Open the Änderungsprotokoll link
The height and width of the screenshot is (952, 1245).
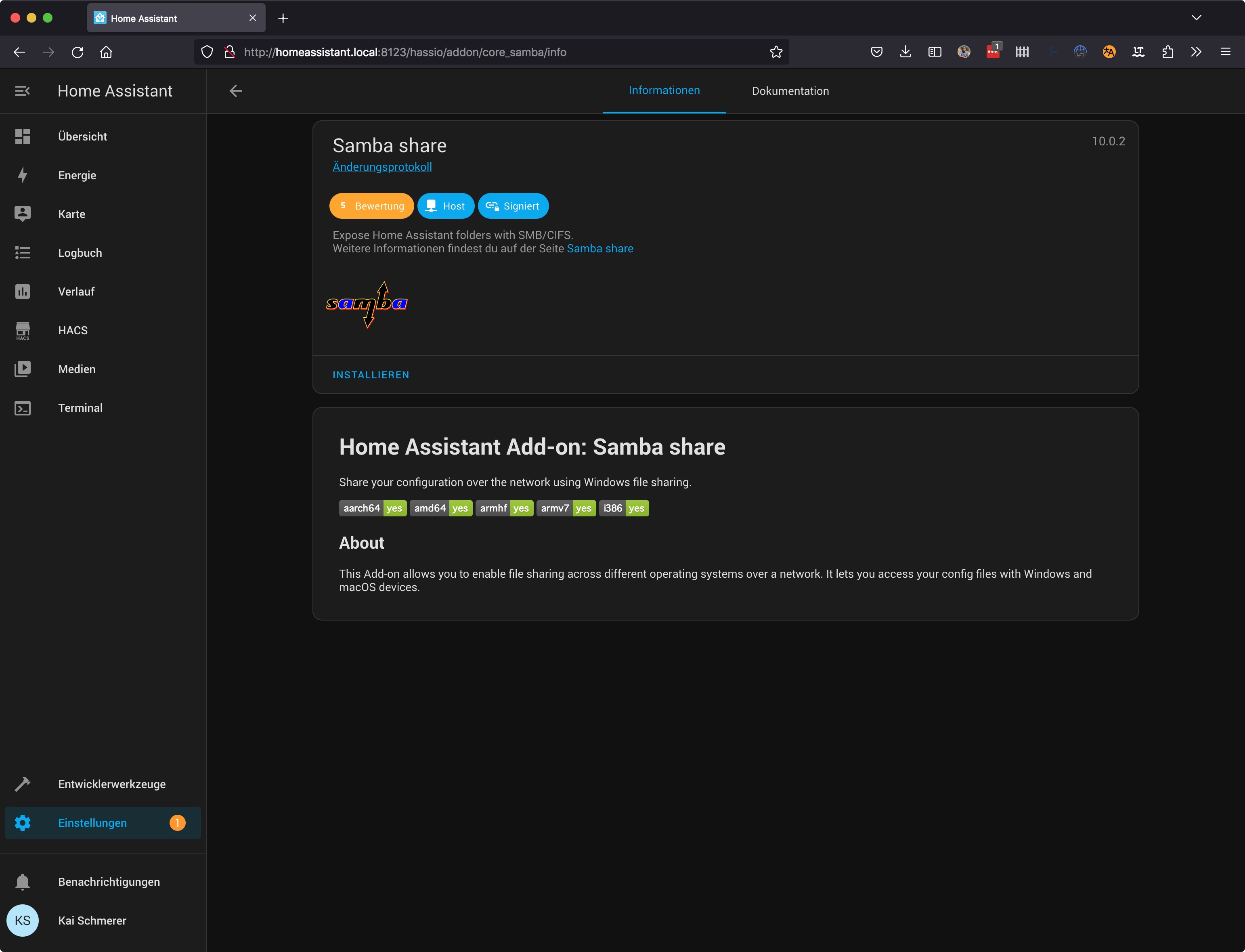pyautogui.click(x=382, y=167)
